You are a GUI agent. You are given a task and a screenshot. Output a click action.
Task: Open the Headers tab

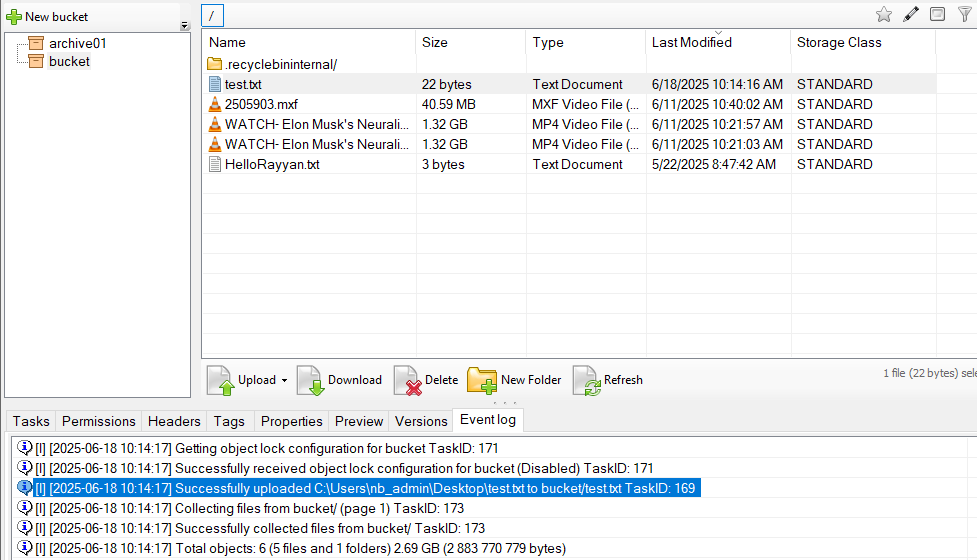point(174,421)
